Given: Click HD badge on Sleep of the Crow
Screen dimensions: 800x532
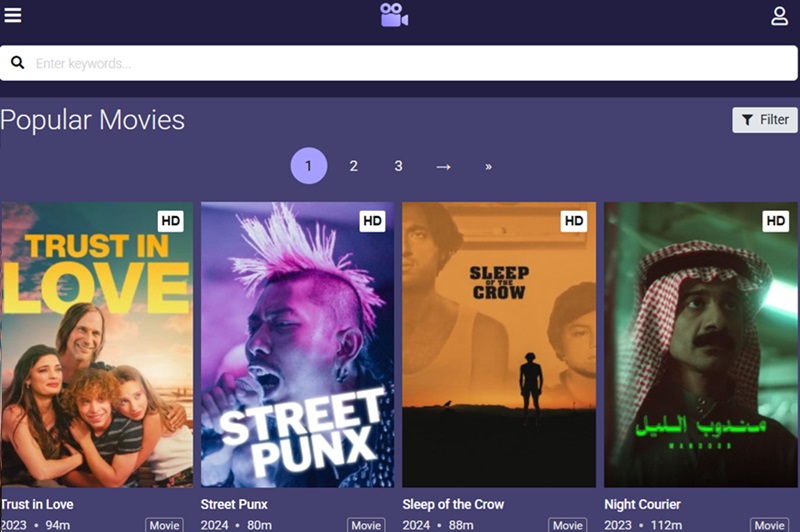Looking at the screenshot, I should pyautogui.click(x=573, y=221).
